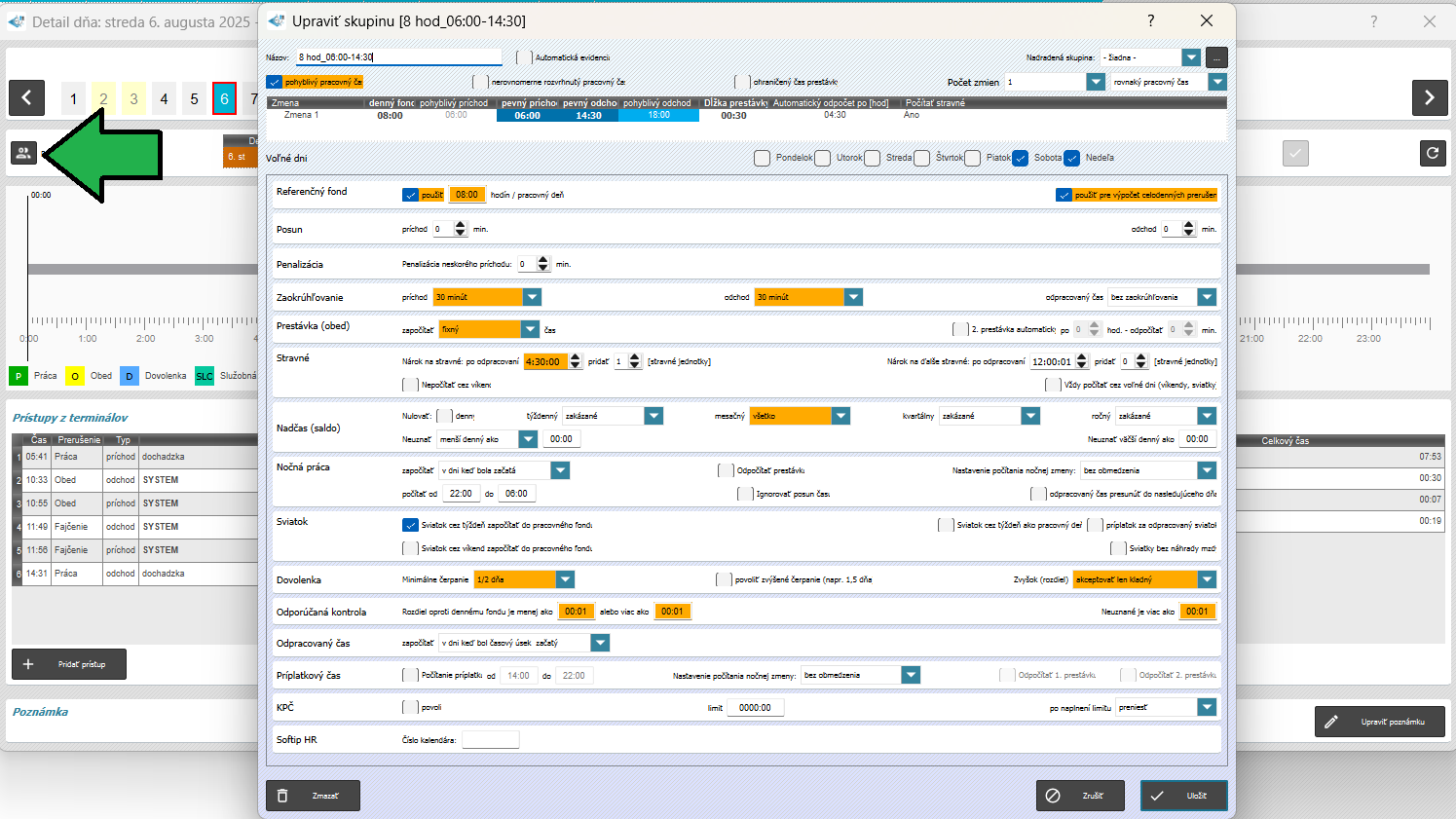Select day 2 in the day selector
Viewport: 1456px width, 819px height.
coord(103,98)
